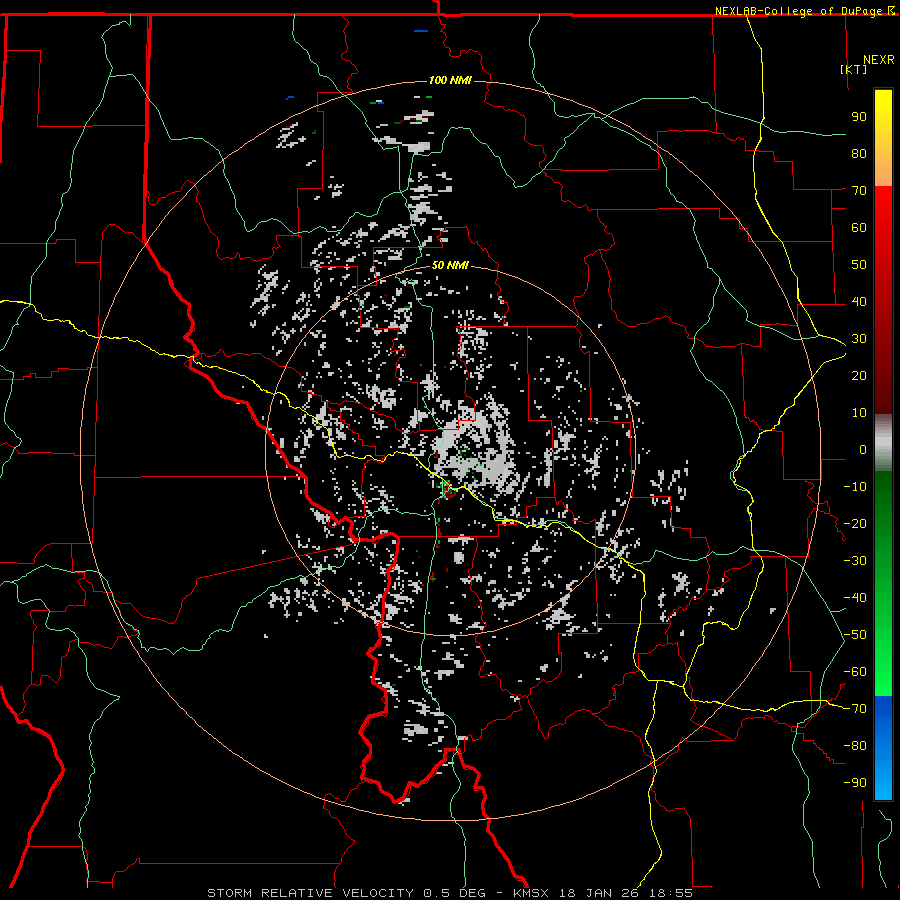Click the -50 value on velocity scale
Viewport: 900px width, 900px height.
point(855,635)
